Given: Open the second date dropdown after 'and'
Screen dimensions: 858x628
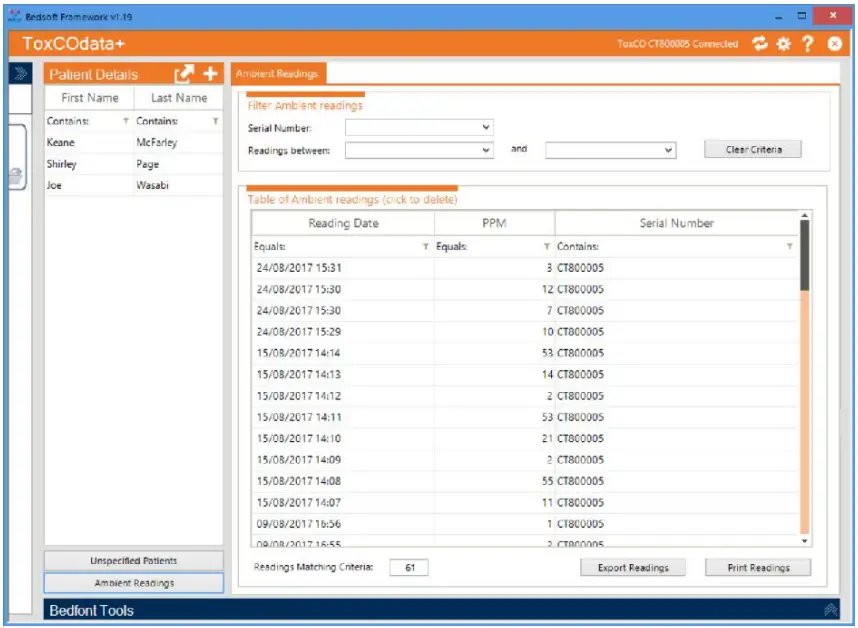Looking at the screenshot, I should tap(668, 150).
